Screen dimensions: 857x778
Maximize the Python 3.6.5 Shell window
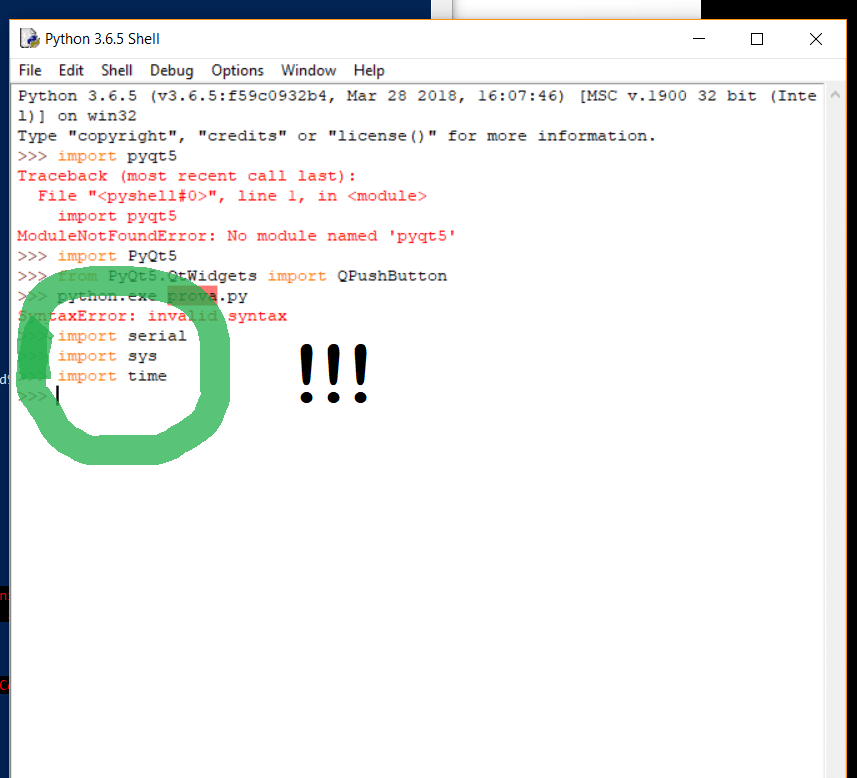756,39
